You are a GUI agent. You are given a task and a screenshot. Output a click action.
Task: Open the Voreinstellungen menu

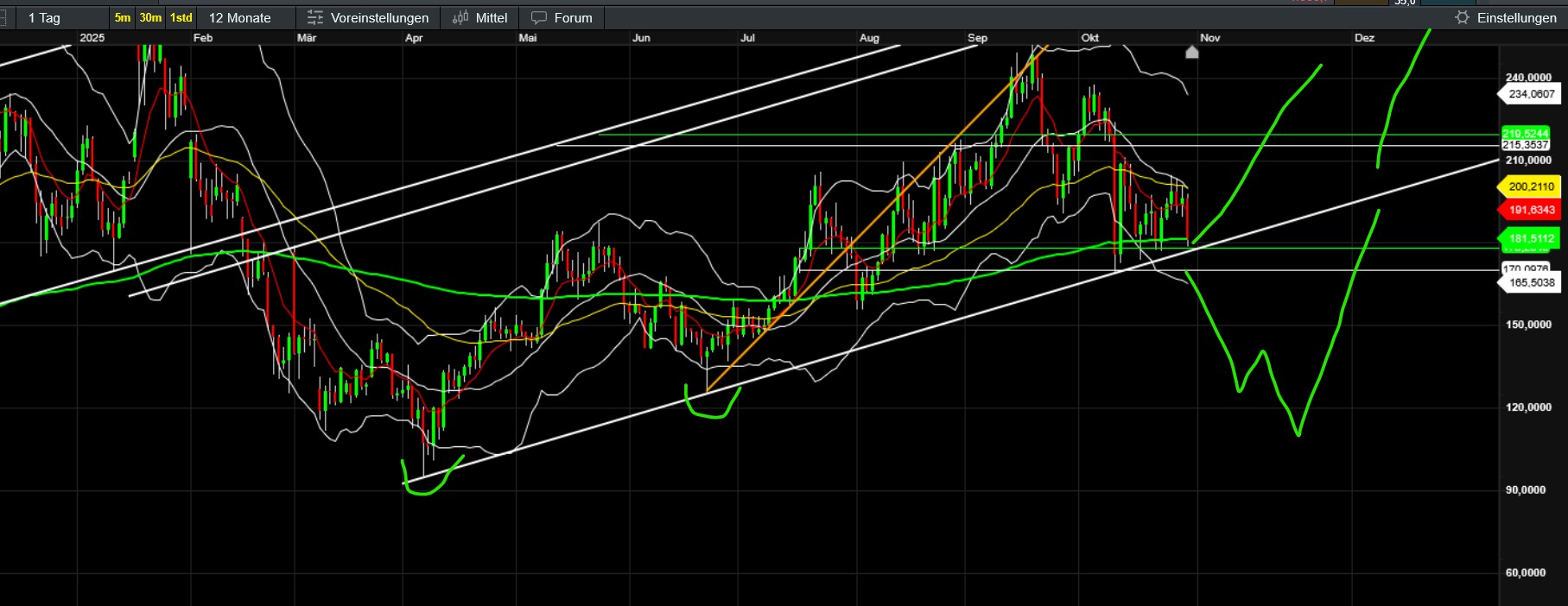pyautogui.click(x=379, y=18)
